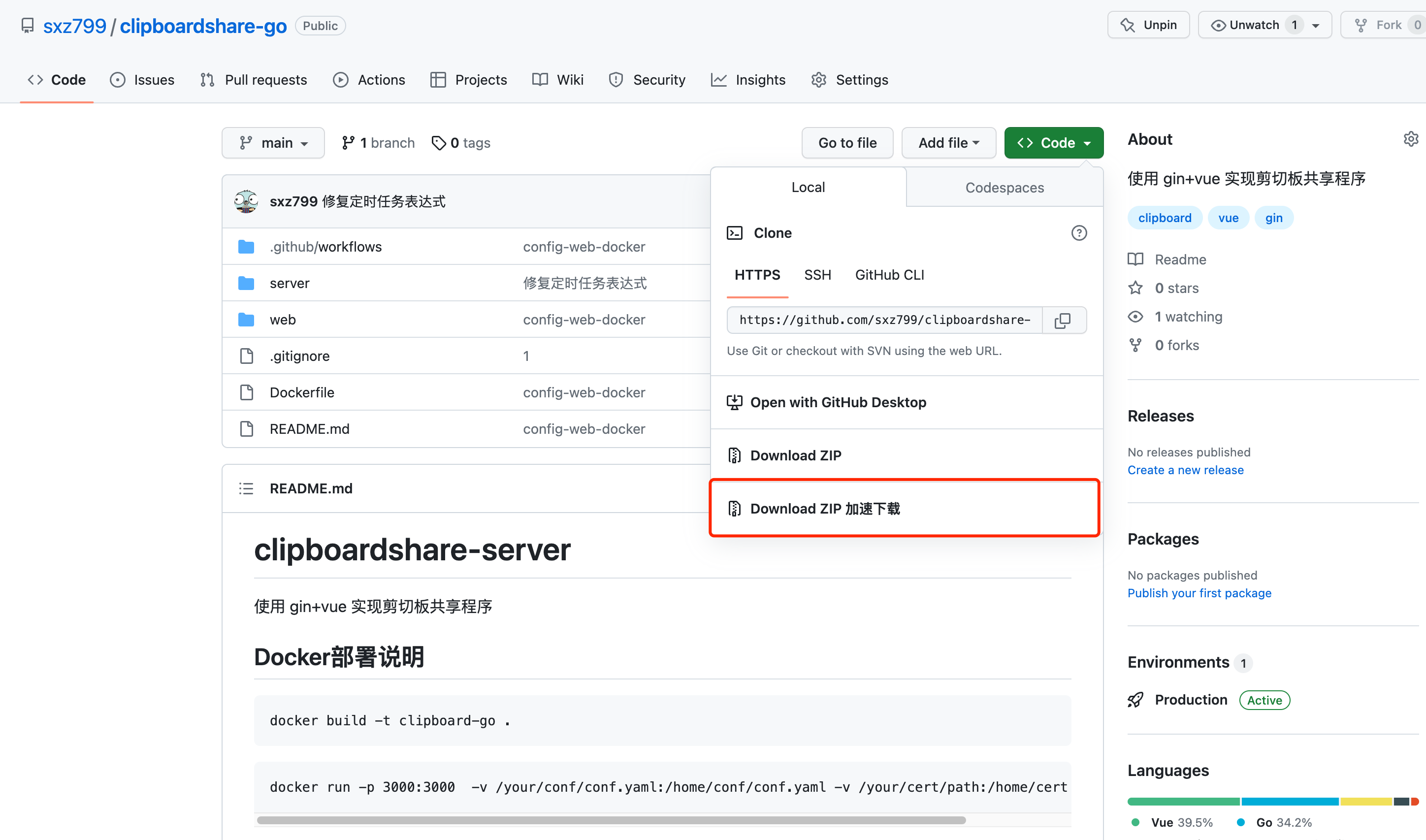
Task: Select the Local tab in clone panel
Action: (809, 188)
